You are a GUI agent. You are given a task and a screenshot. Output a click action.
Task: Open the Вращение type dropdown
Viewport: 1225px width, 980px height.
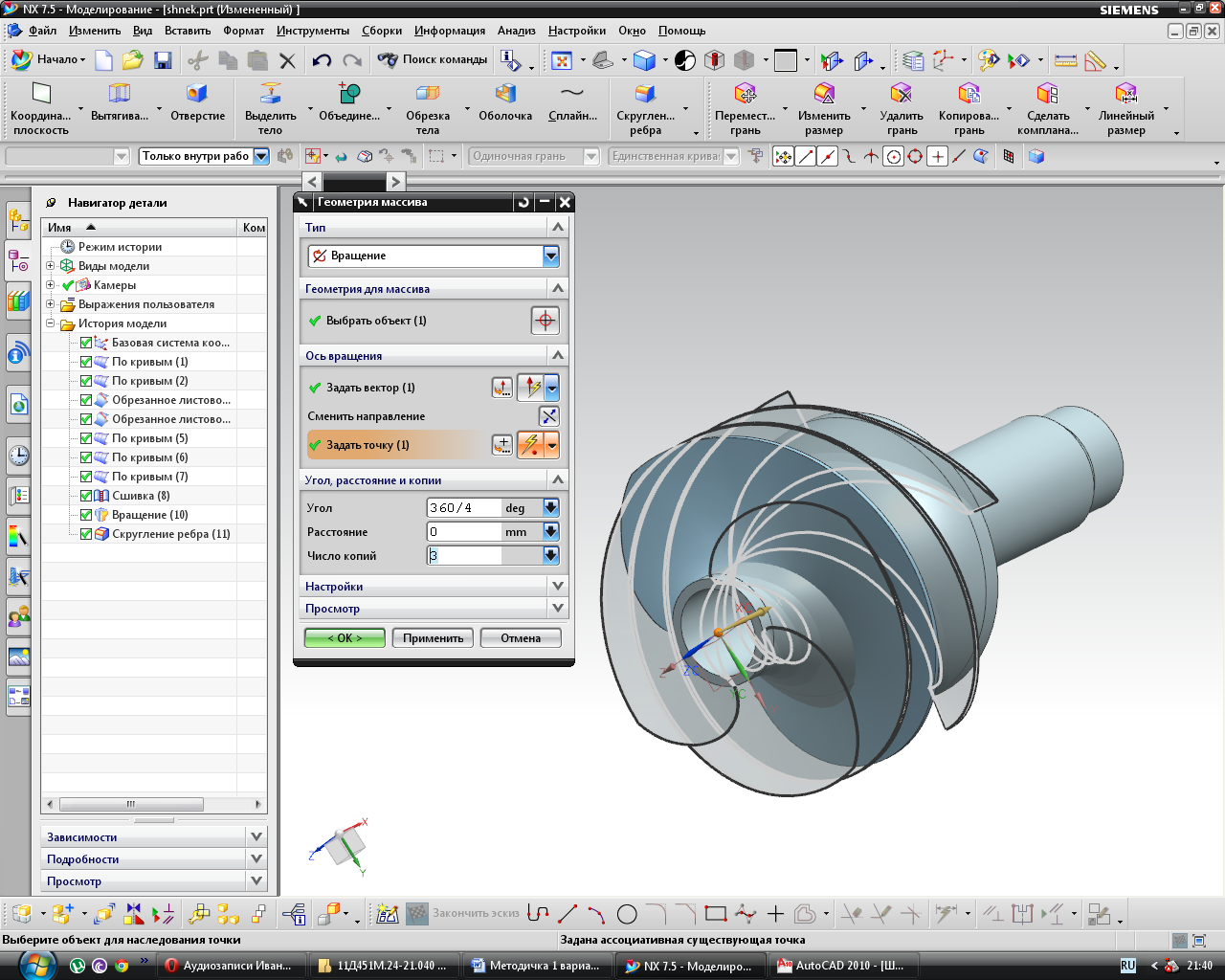point(550,256)
